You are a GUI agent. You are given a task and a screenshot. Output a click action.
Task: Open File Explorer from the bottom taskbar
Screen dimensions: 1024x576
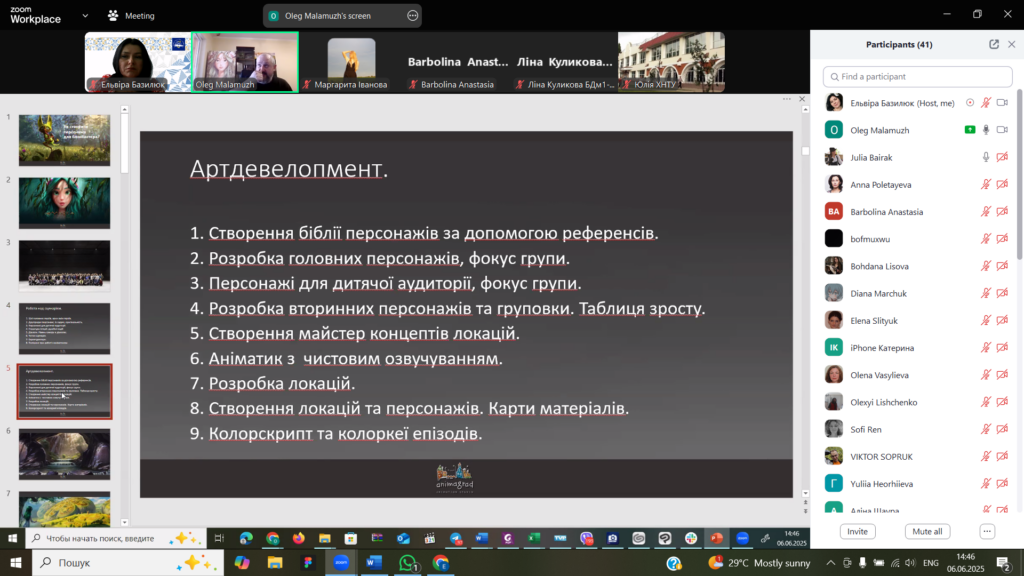pos(275,562)
